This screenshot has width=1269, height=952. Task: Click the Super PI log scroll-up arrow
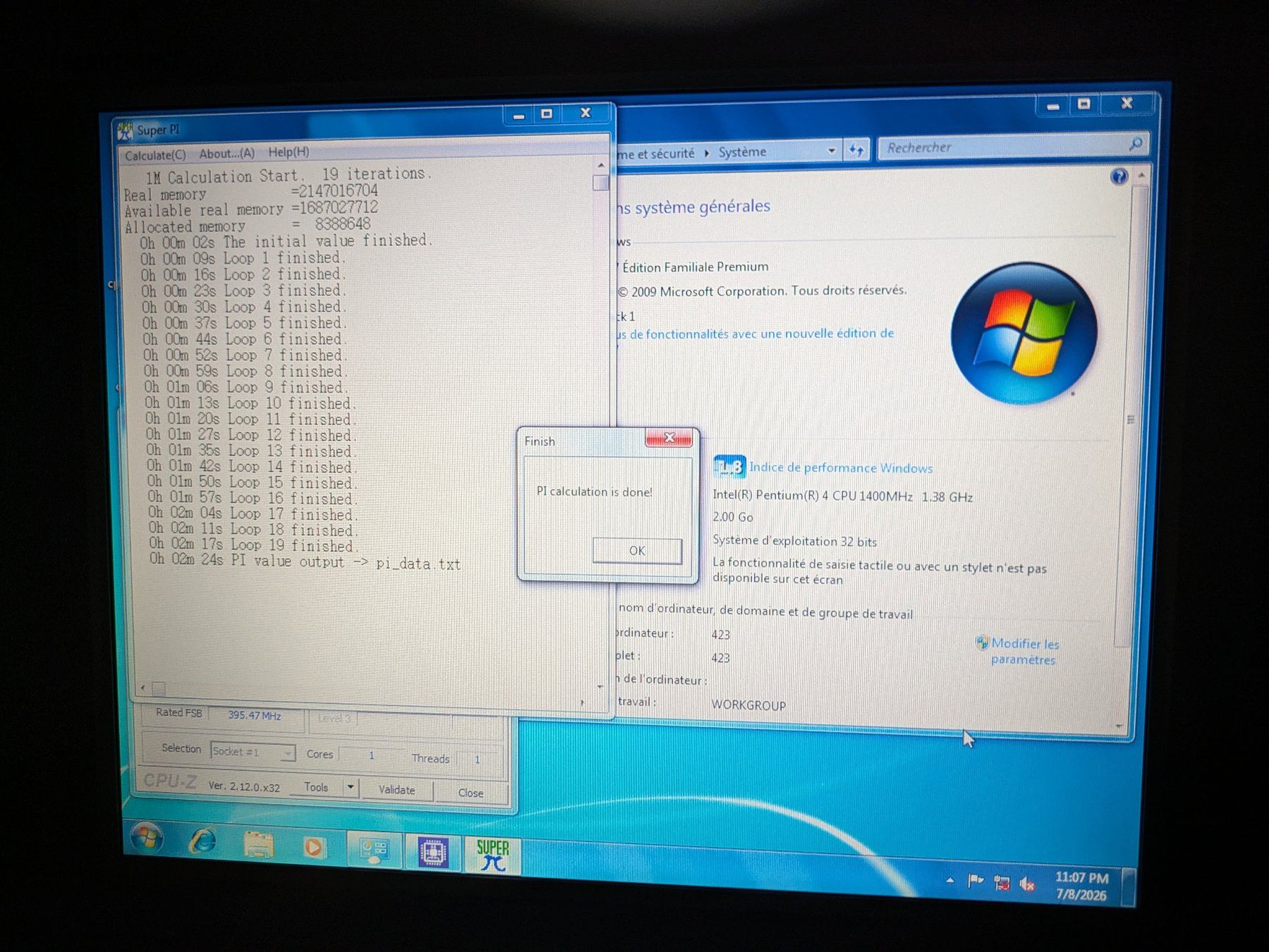[601, 165]
